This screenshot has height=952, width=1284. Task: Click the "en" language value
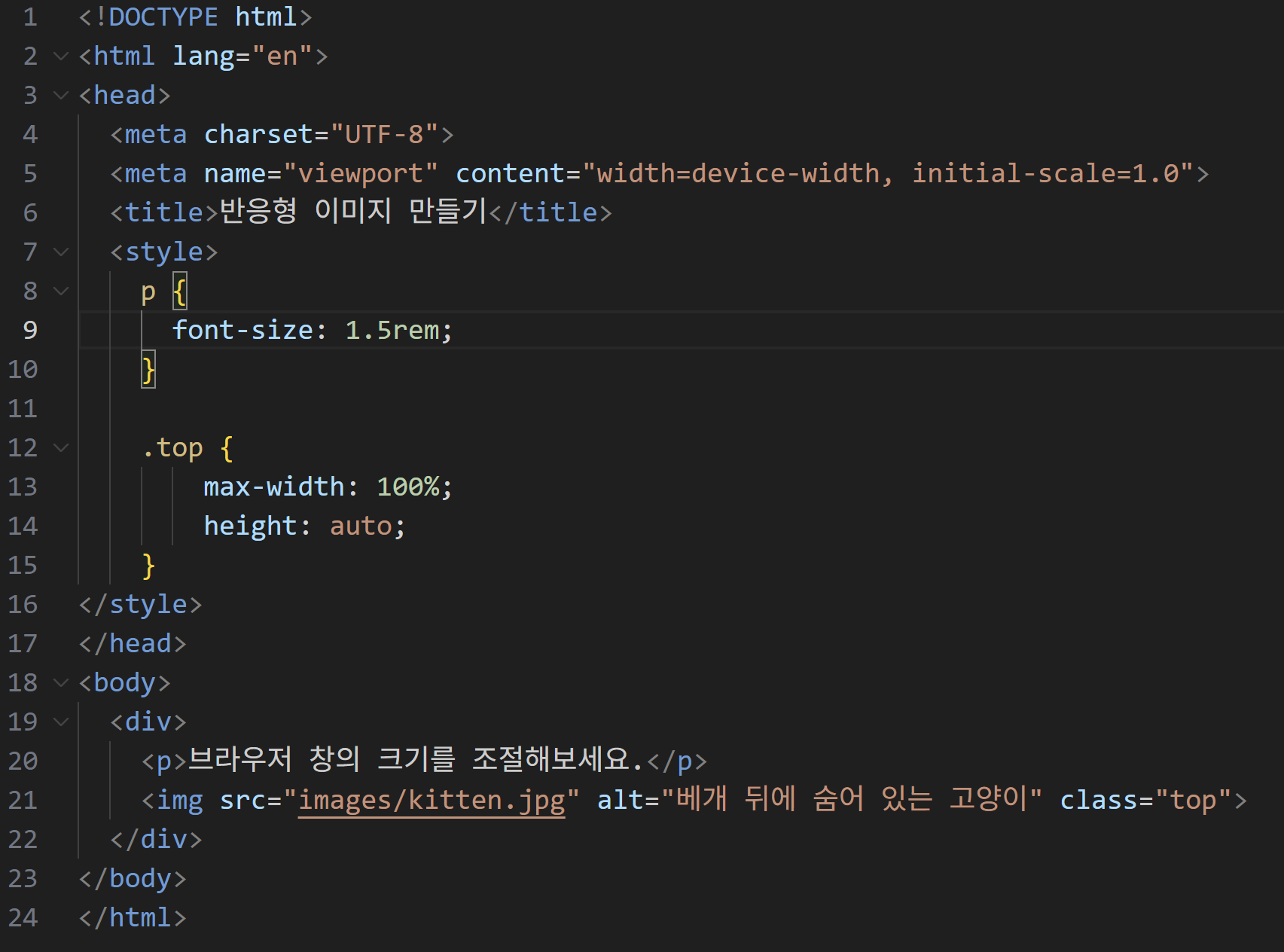[x=282, y=56]
